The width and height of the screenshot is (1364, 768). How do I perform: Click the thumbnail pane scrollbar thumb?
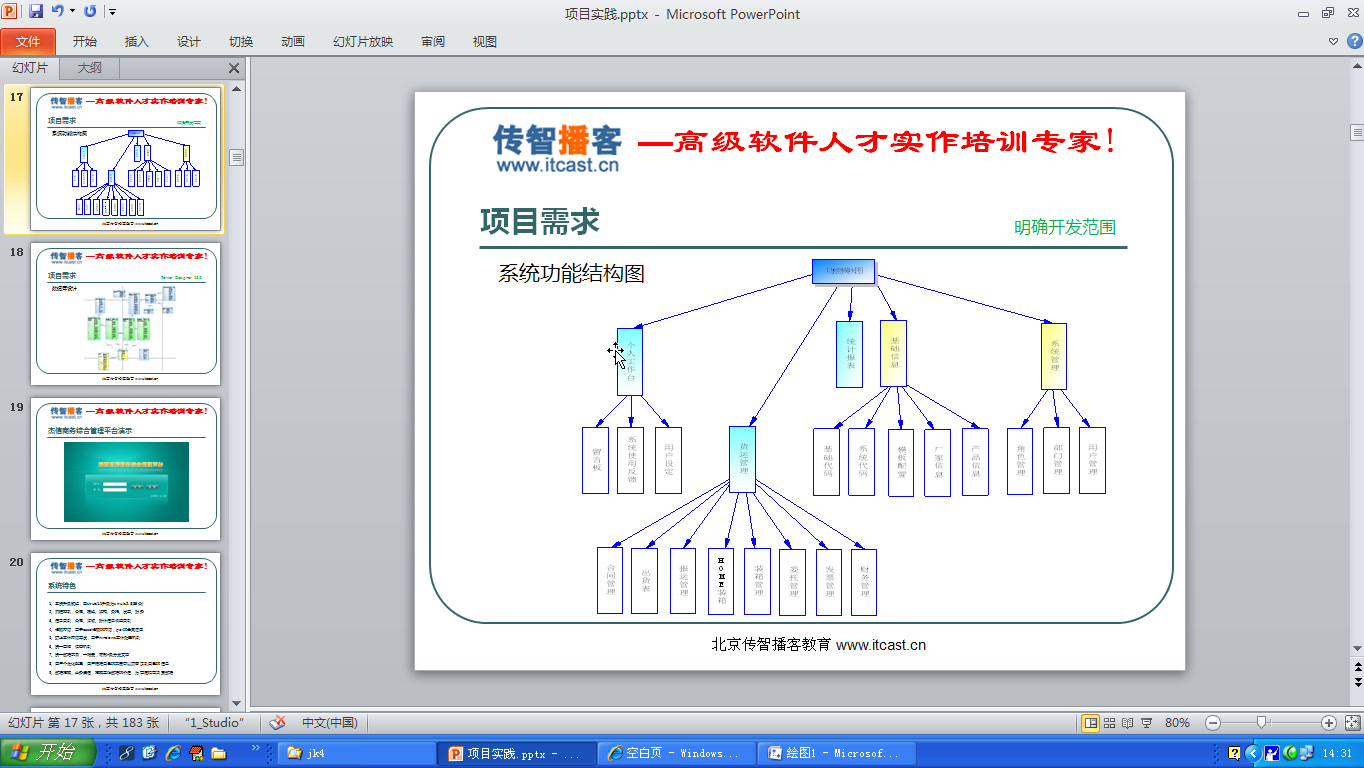pos(237,157)
